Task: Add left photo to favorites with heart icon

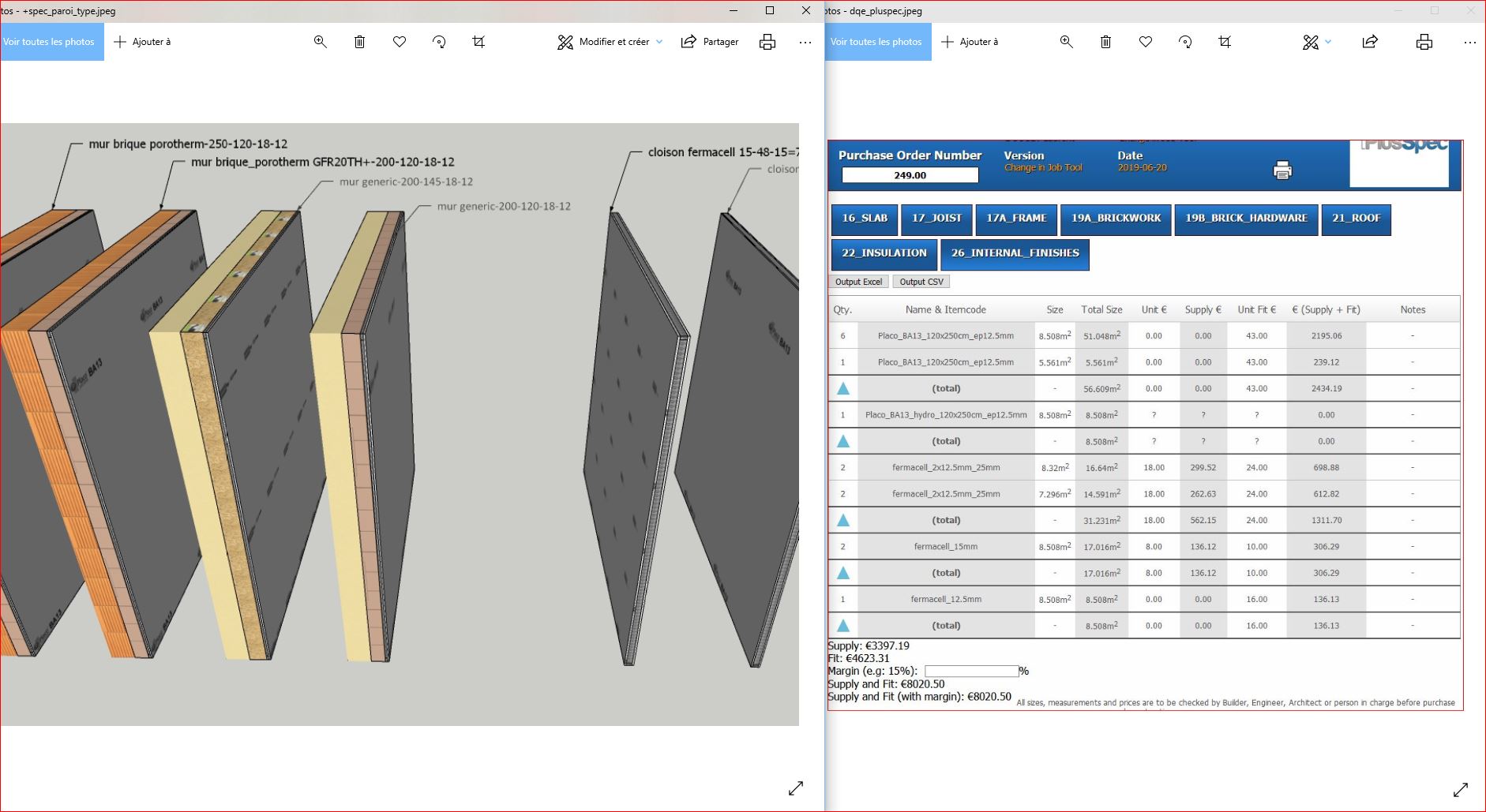Action: tap(400, 42)
